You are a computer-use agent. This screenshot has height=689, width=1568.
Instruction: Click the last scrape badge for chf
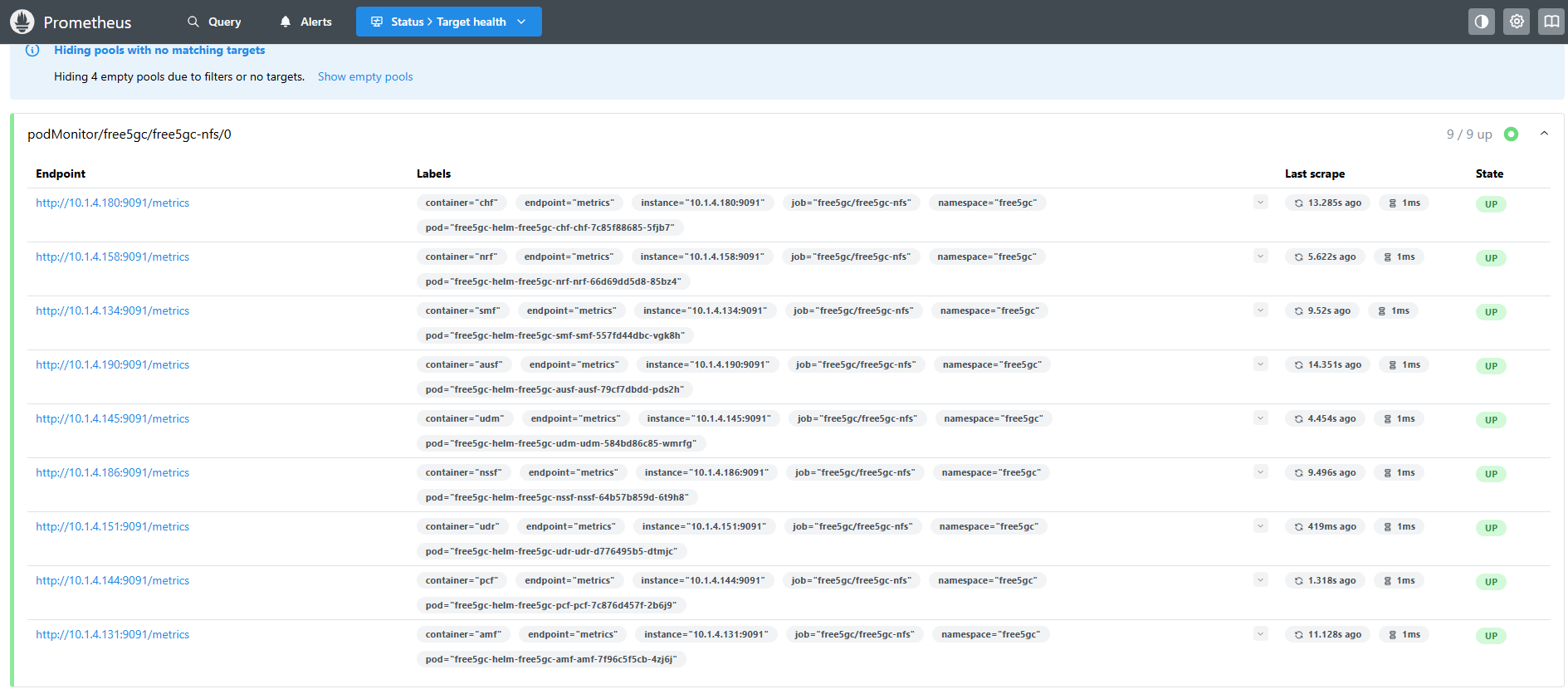[1327, 203]
